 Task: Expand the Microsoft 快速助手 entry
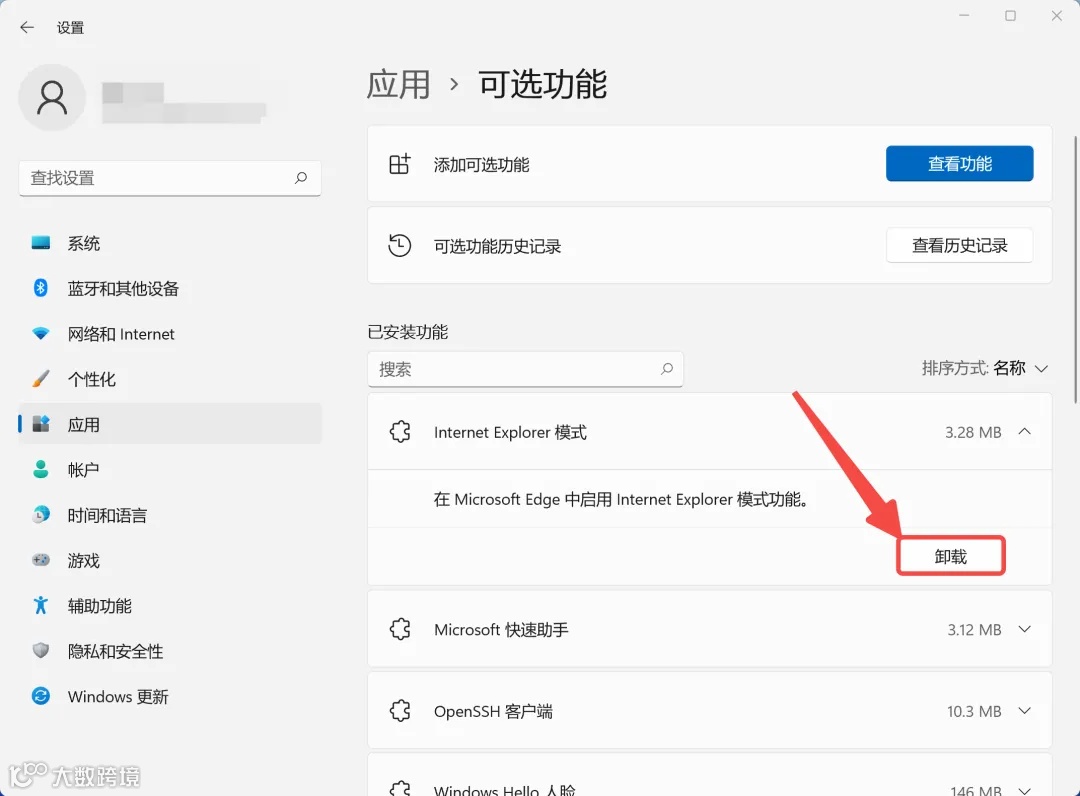[1024, 629]
